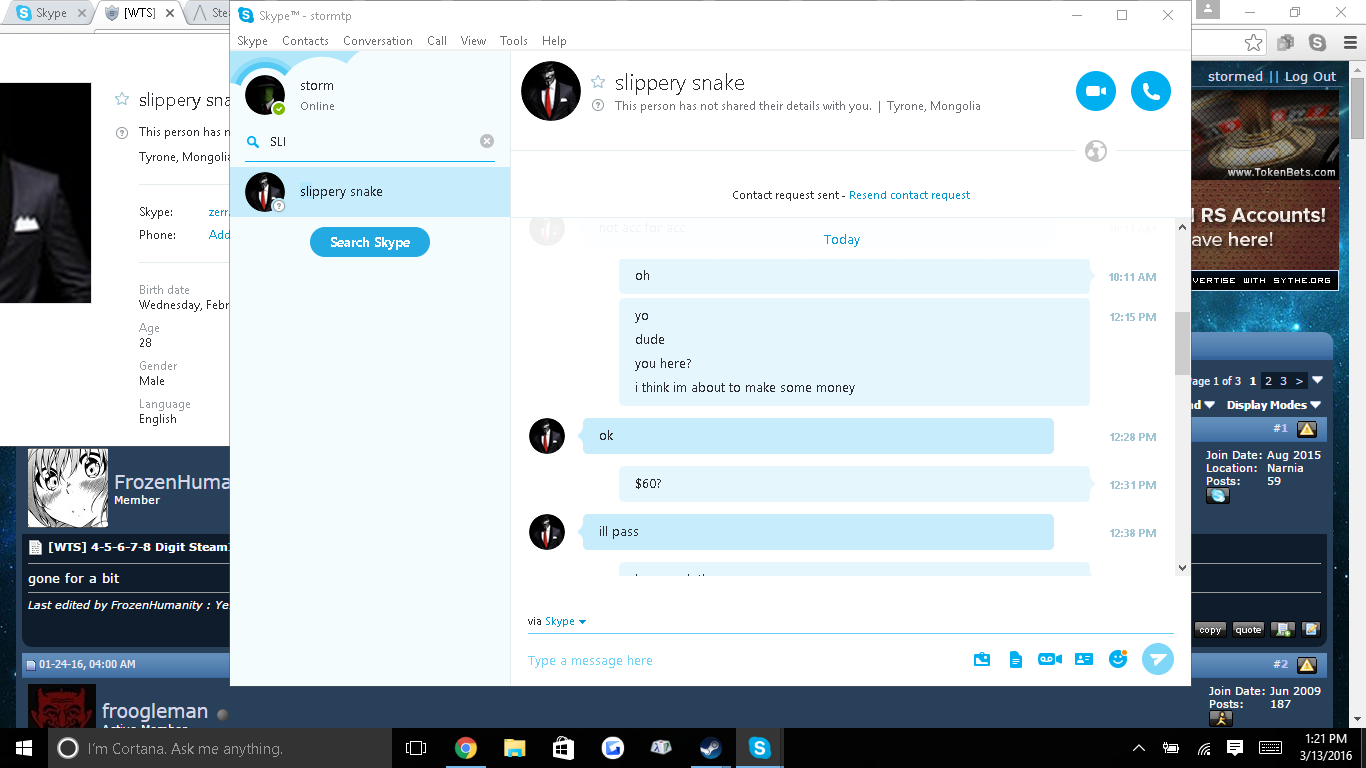
Task: Click the question mark icon beside profile details
Action: point(598,106)
